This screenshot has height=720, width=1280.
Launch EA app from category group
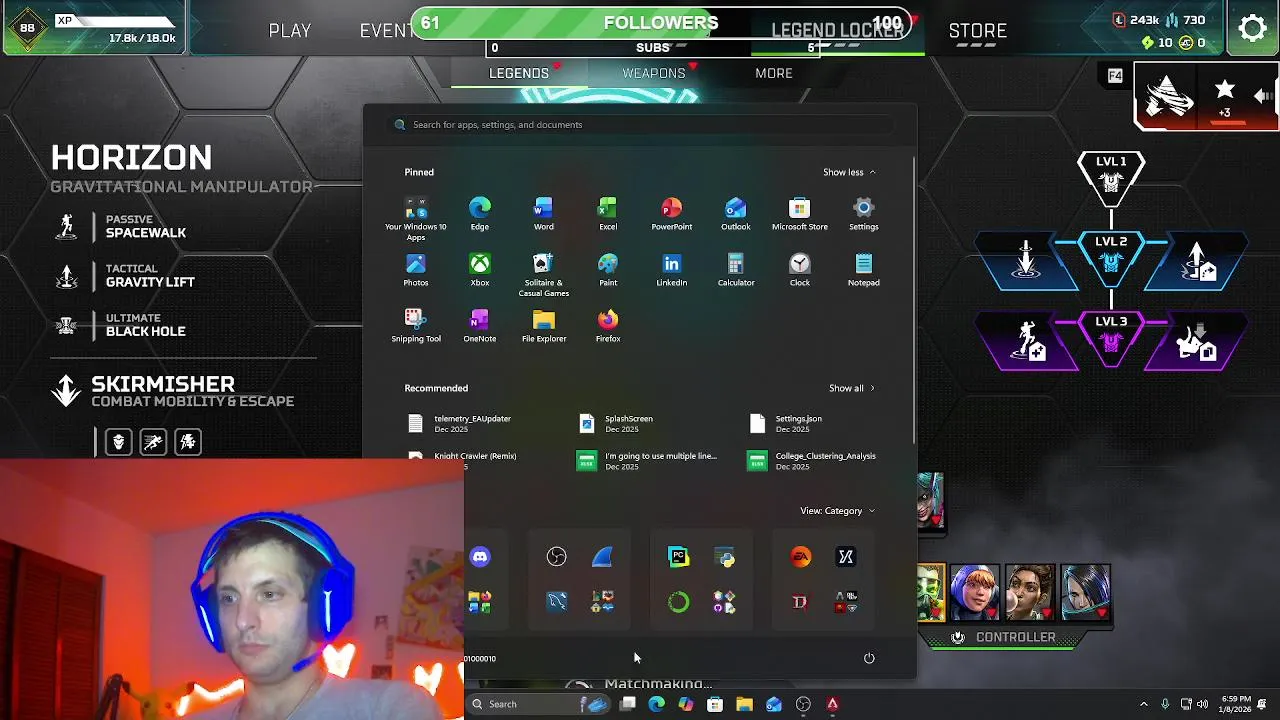tap(800, 557)
